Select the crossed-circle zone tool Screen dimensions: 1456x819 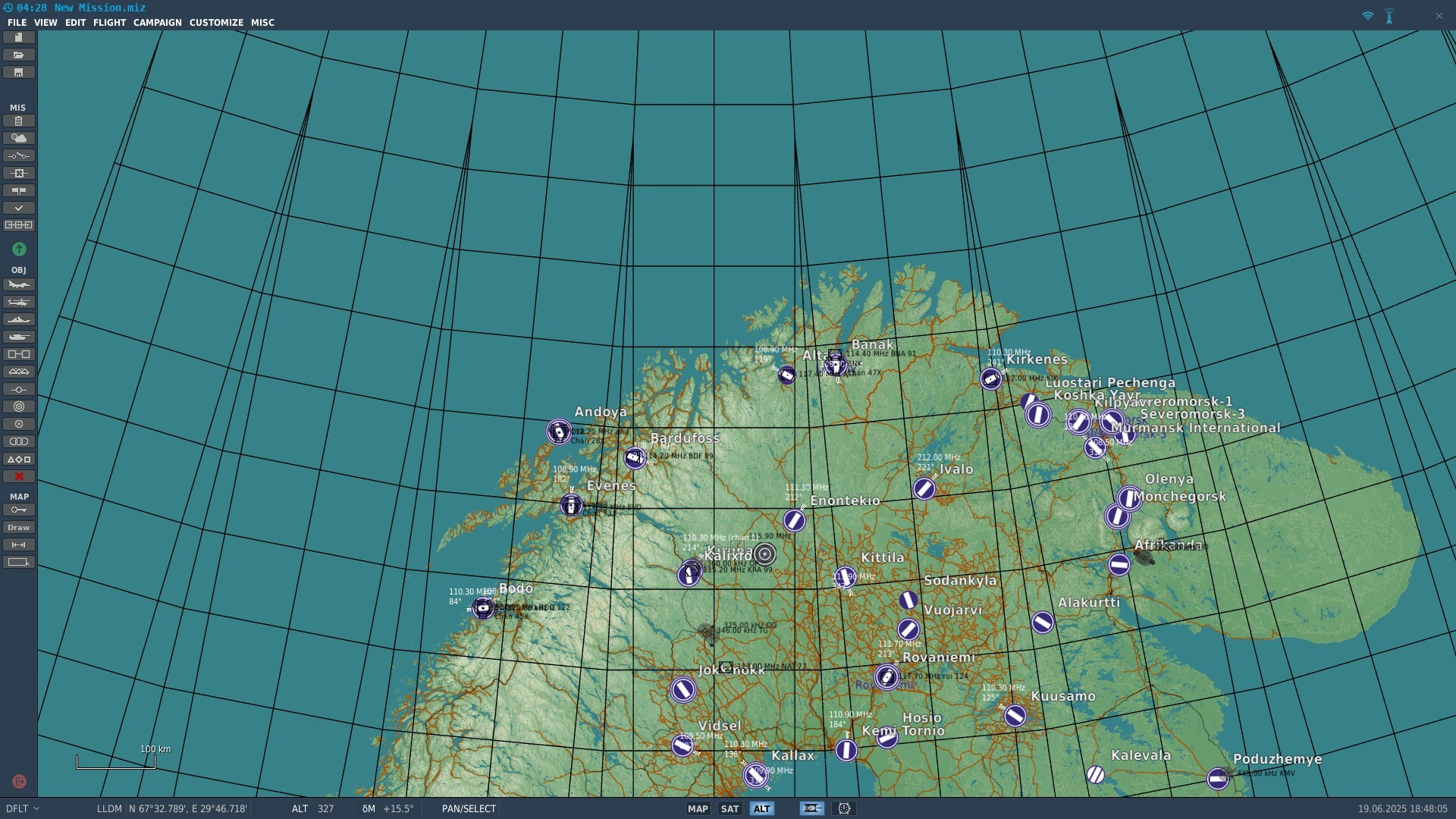pos(19,424)
